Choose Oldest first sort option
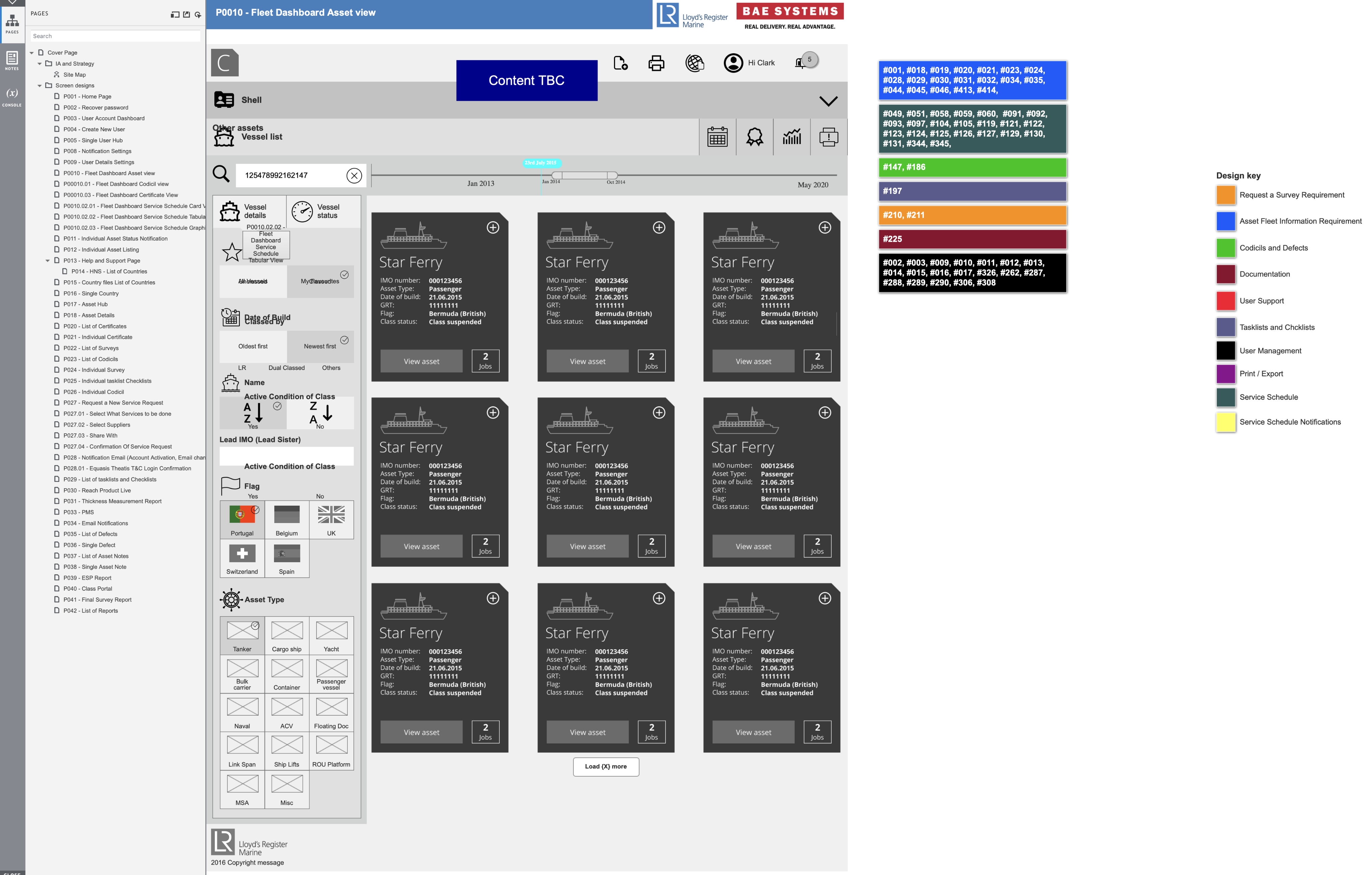1372x875 pixels. [x=253, y=346]
